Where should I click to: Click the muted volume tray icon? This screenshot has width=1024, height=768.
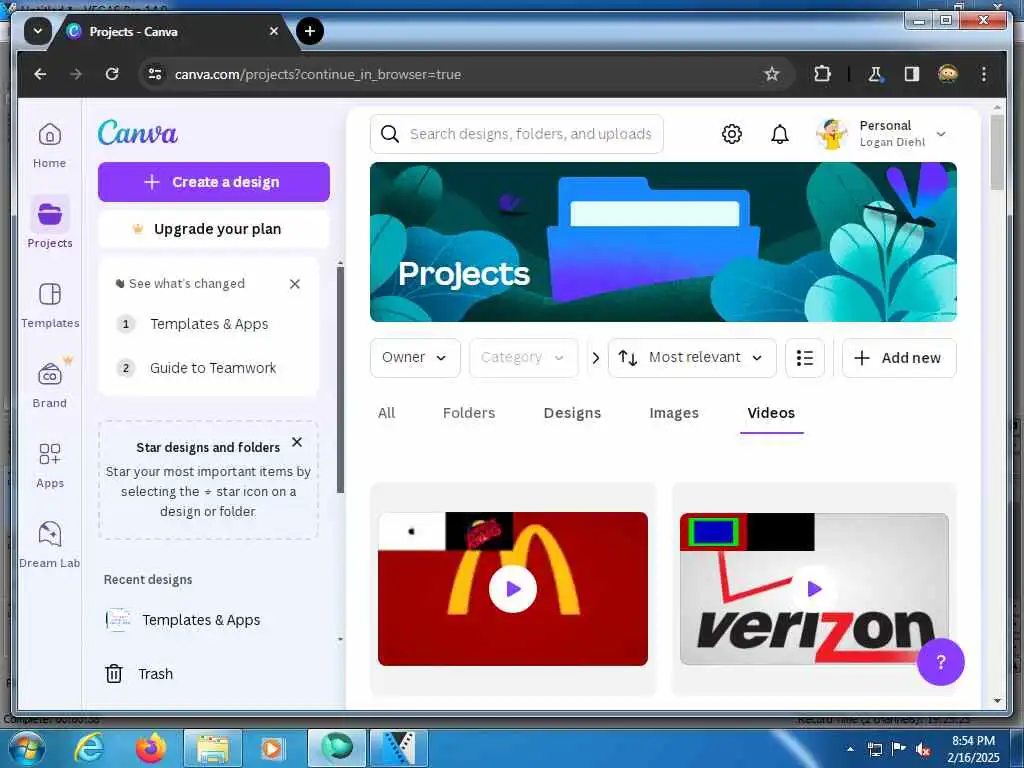923,749
